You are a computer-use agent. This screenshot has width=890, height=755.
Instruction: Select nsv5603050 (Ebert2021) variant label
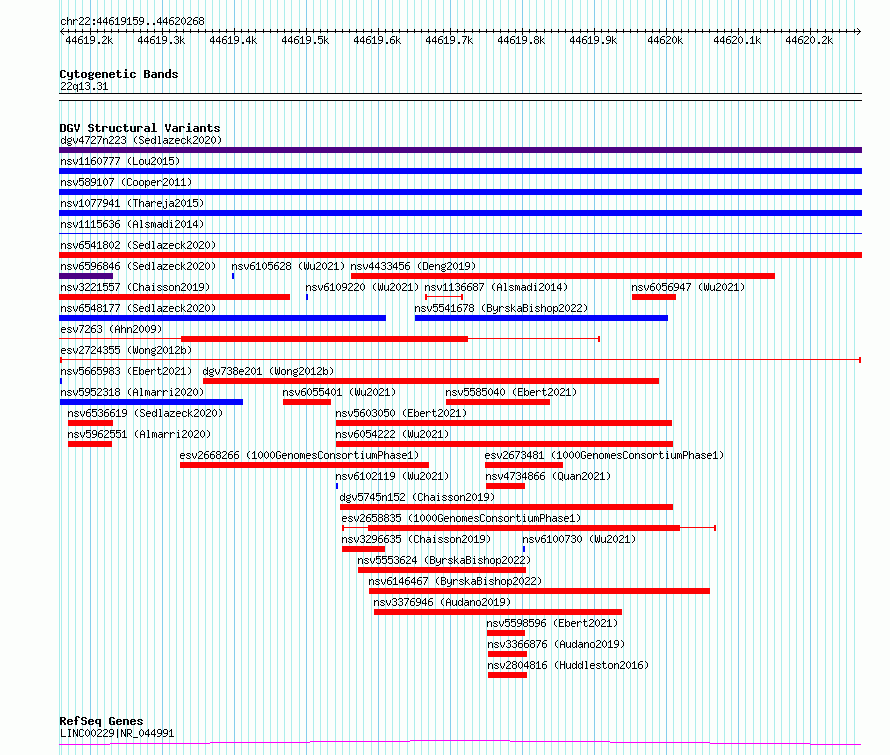click(401, 413)
